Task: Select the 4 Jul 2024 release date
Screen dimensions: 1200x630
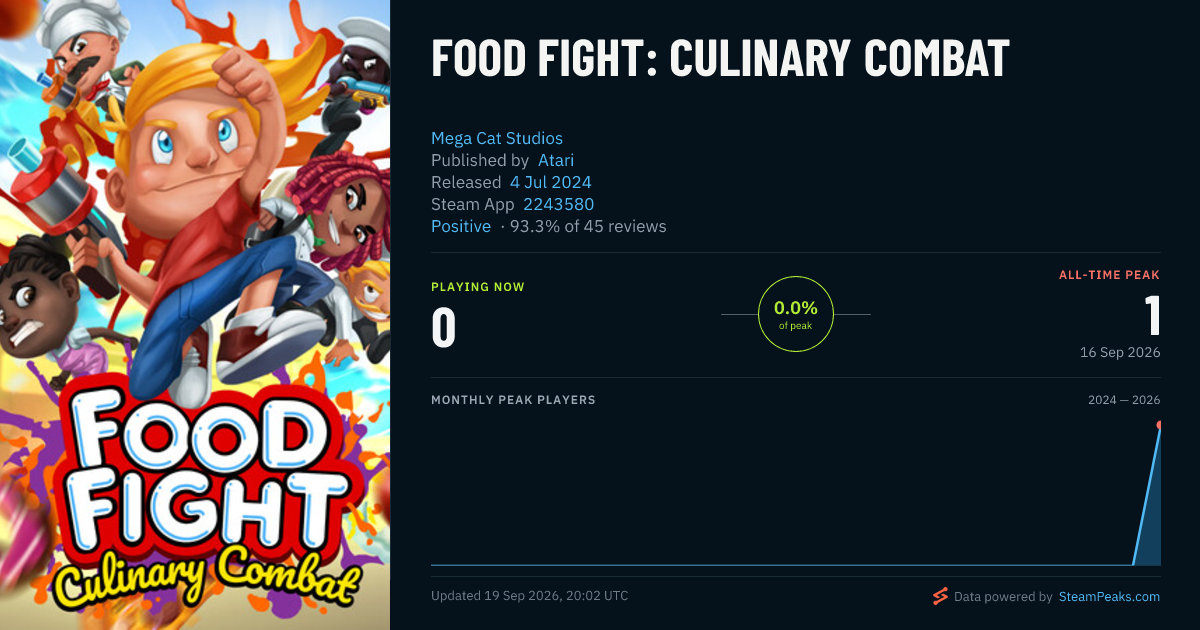Action: point(551,182)
